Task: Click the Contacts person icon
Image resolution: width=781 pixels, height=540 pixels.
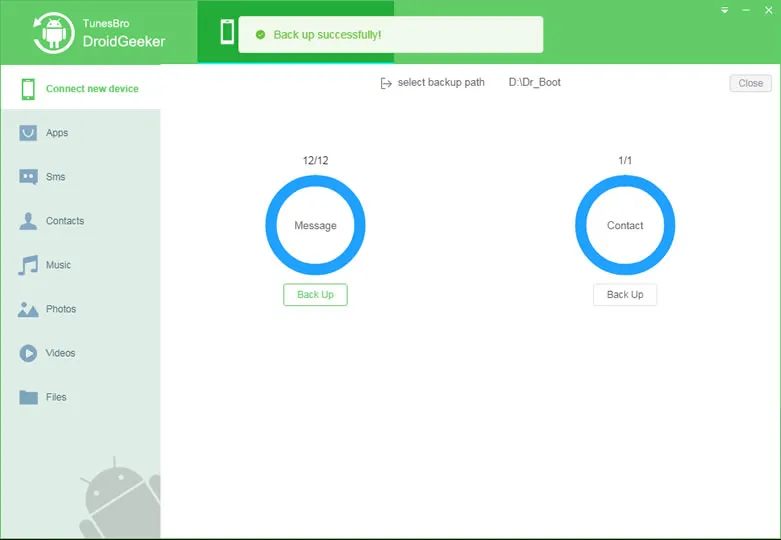Action: tap(28, 221)
